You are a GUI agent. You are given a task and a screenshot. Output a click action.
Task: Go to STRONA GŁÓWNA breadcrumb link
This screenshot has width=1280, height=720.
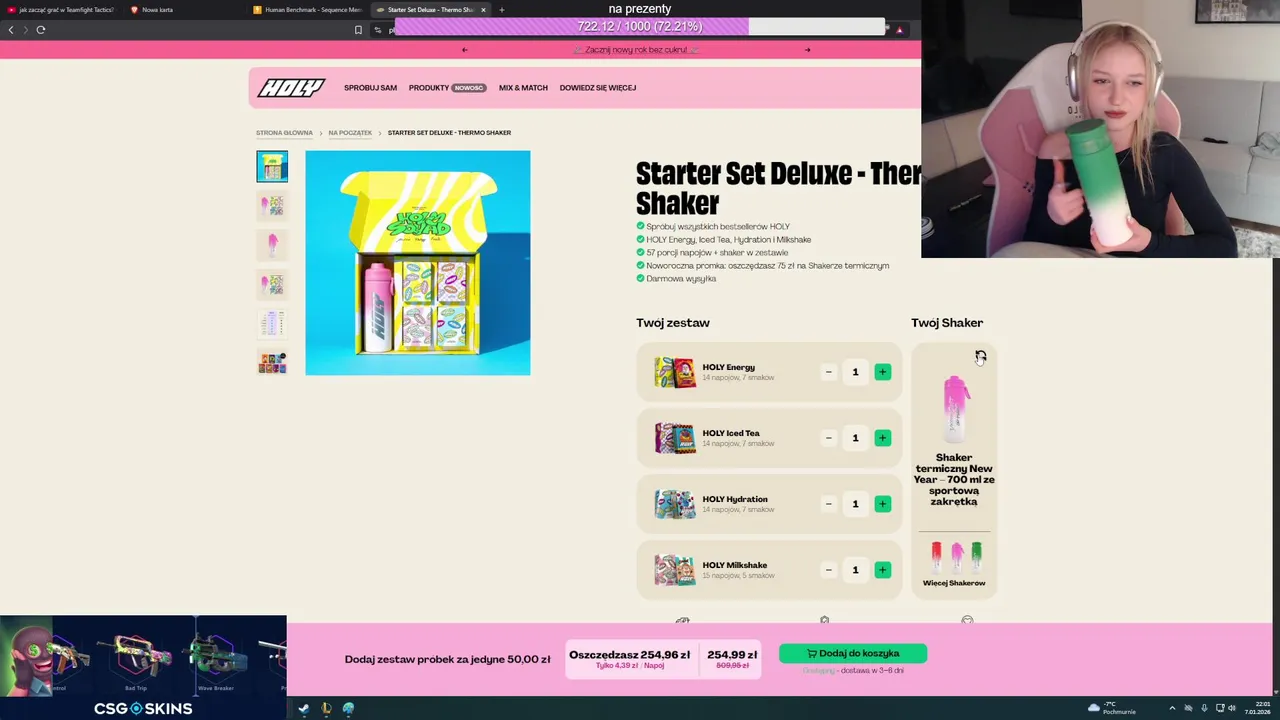point(284,133)
